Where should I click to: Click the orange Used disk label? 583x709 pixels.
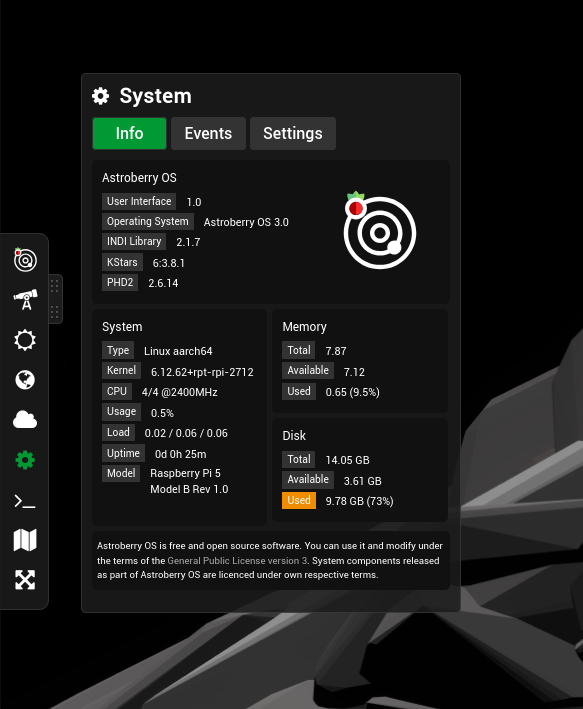(299, 500)
